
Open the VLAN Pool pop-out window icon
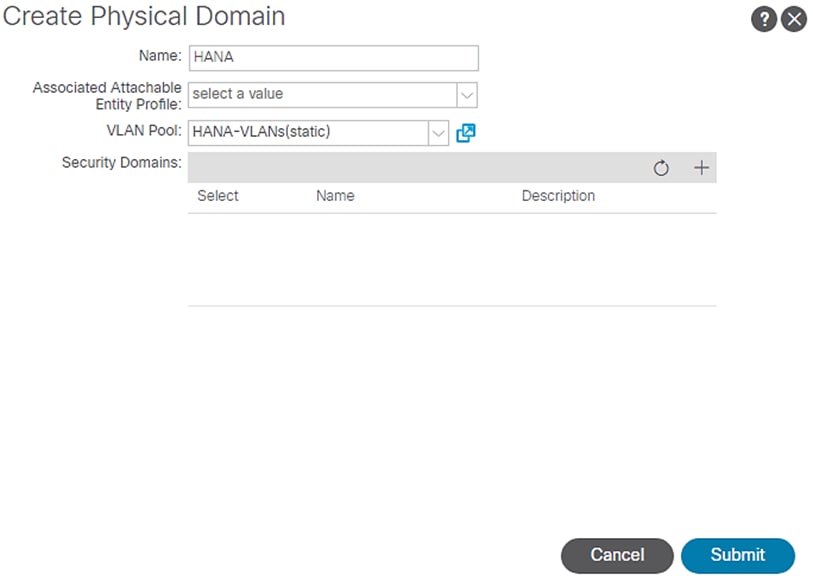pos(465,132)
